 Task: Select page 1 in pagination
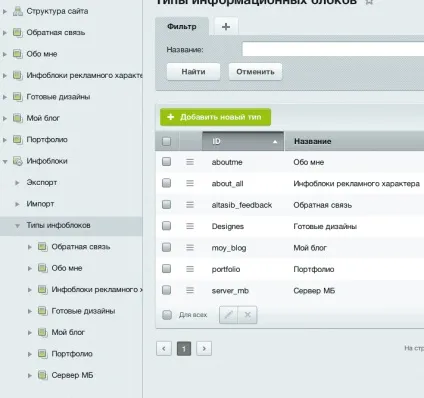[x=184, y=349]
